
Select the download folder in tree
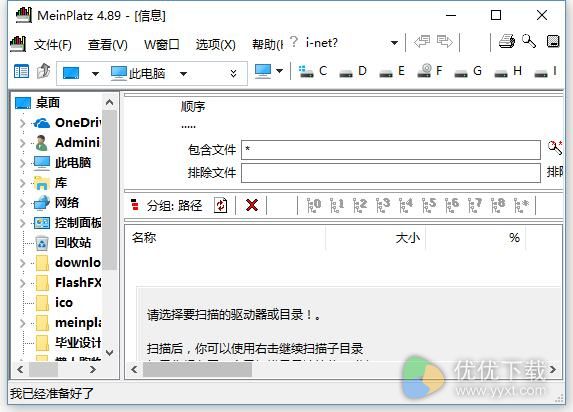(x=68, y=262)
